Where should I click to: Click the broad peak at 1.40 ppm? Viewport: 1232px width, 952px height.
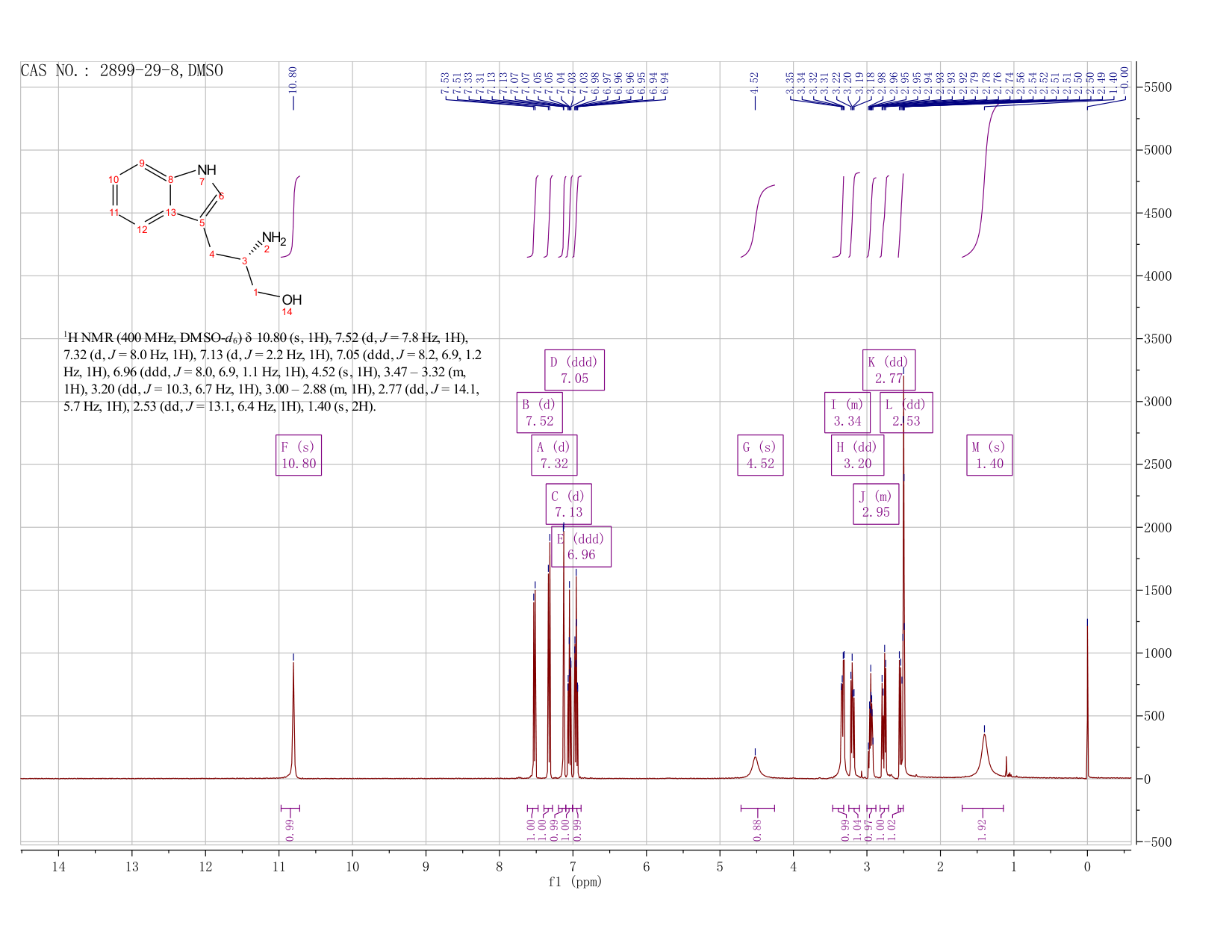[x=985, y=754]
